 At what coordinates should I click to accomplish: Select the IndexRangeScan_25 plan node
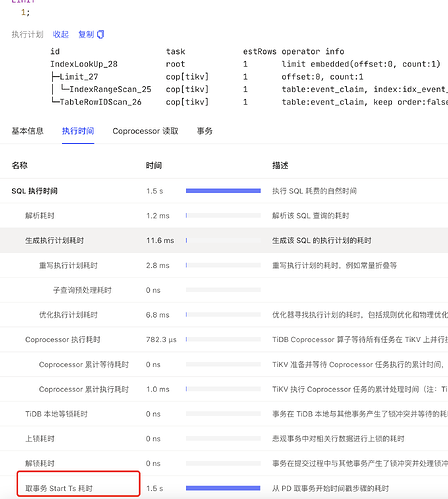click(x=110, y=89)
